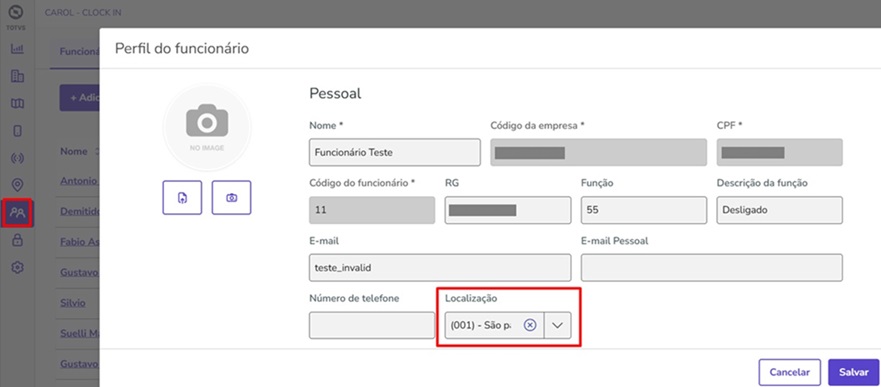Image resolution: width=881 pixels, height=387 pixels.
Task: Click the upload photo file button
Action: click(x=182, y=197)
